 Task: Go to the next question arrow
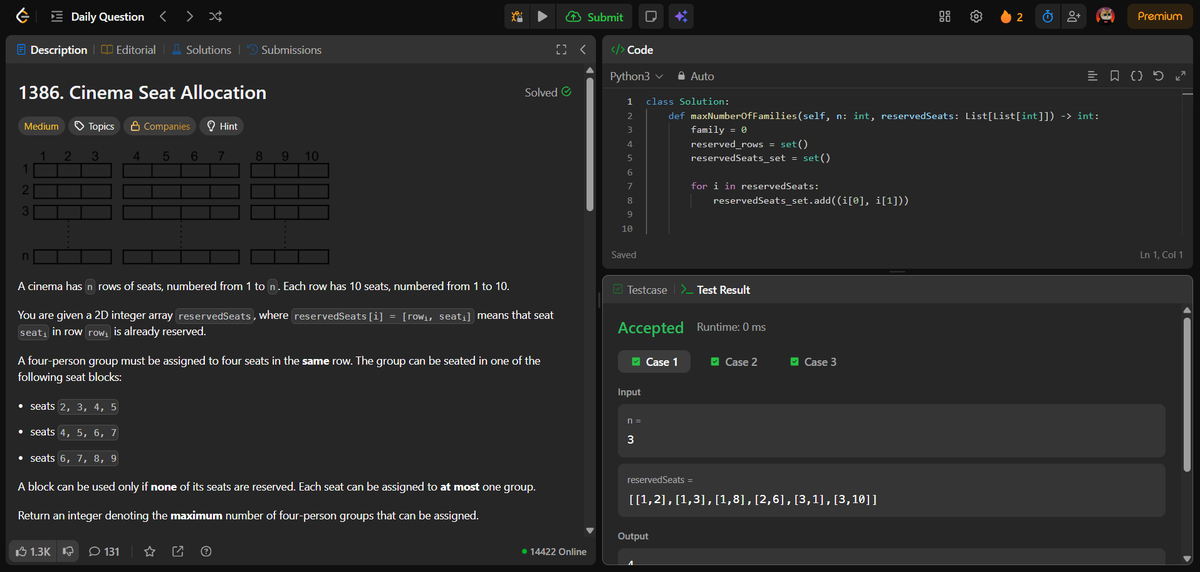tap(192, 17)
